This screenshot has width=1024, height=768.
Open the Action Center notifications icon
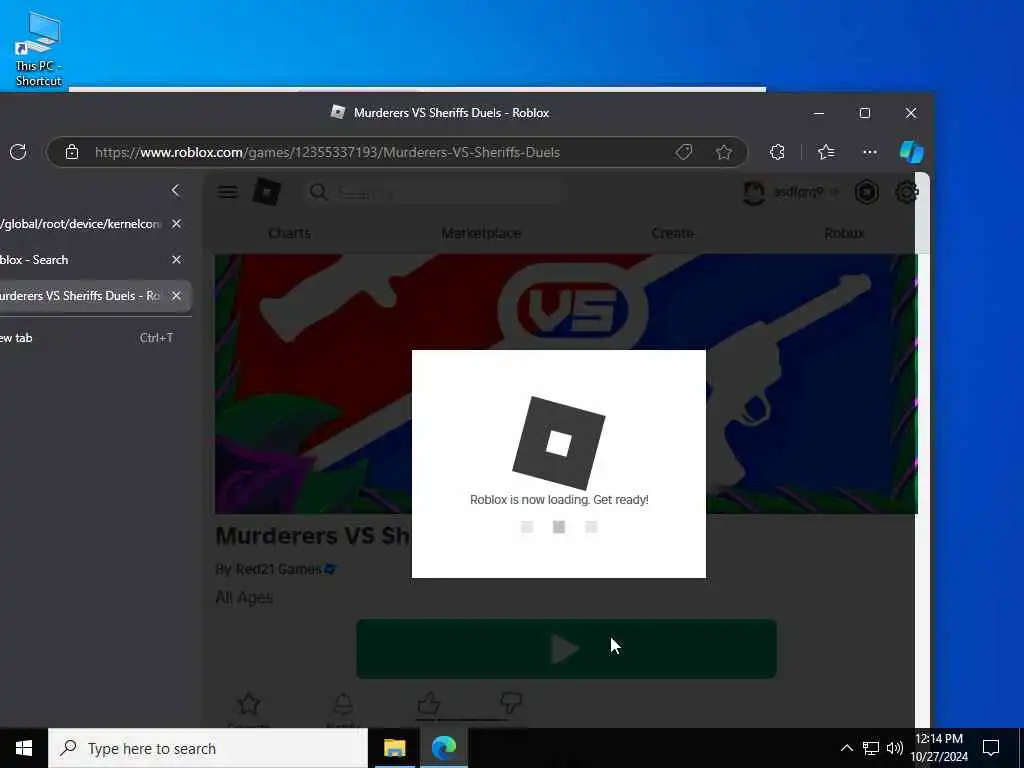pyautogui.click(x=991, y=748)
